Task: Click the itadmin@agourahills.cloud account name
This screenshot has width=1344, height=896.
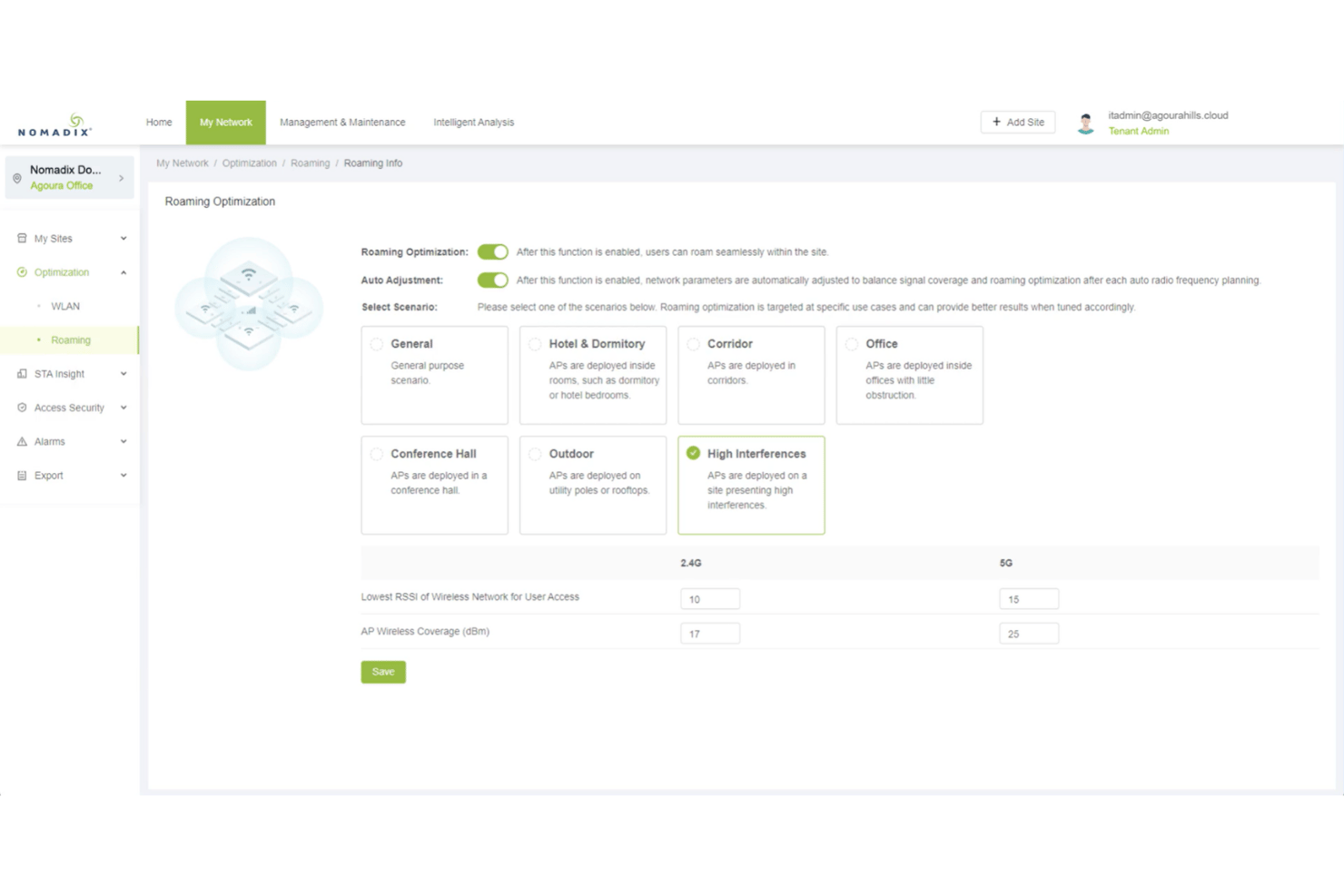Action: pyautogui.click(x=1168, y=115)
